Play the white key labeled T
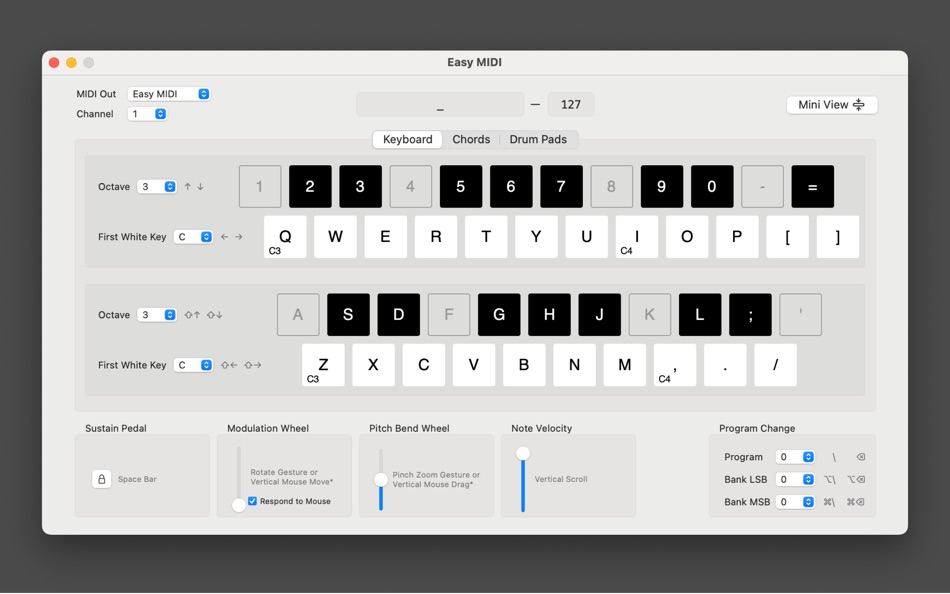Screen dimensions: 950x594 [486, 237]
